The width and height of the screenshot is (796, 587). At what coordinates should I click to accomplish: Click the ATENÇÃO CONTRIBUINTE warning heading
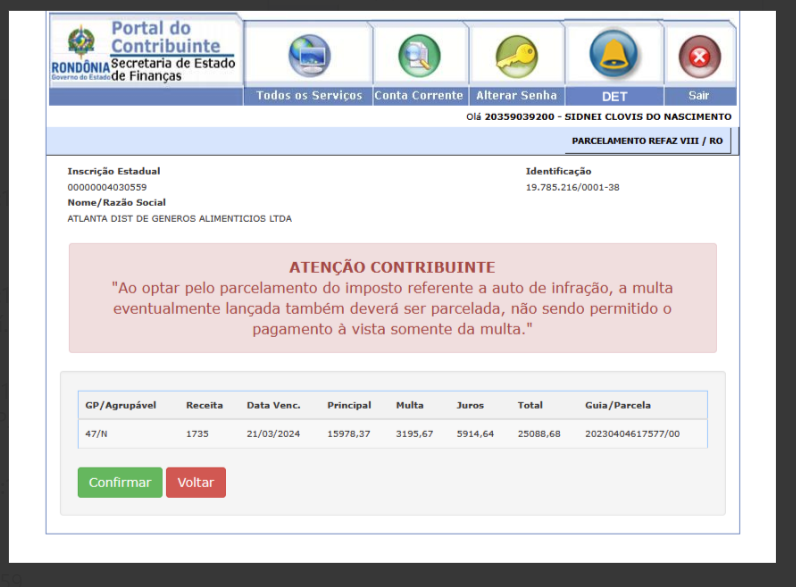tap(392, 268)
